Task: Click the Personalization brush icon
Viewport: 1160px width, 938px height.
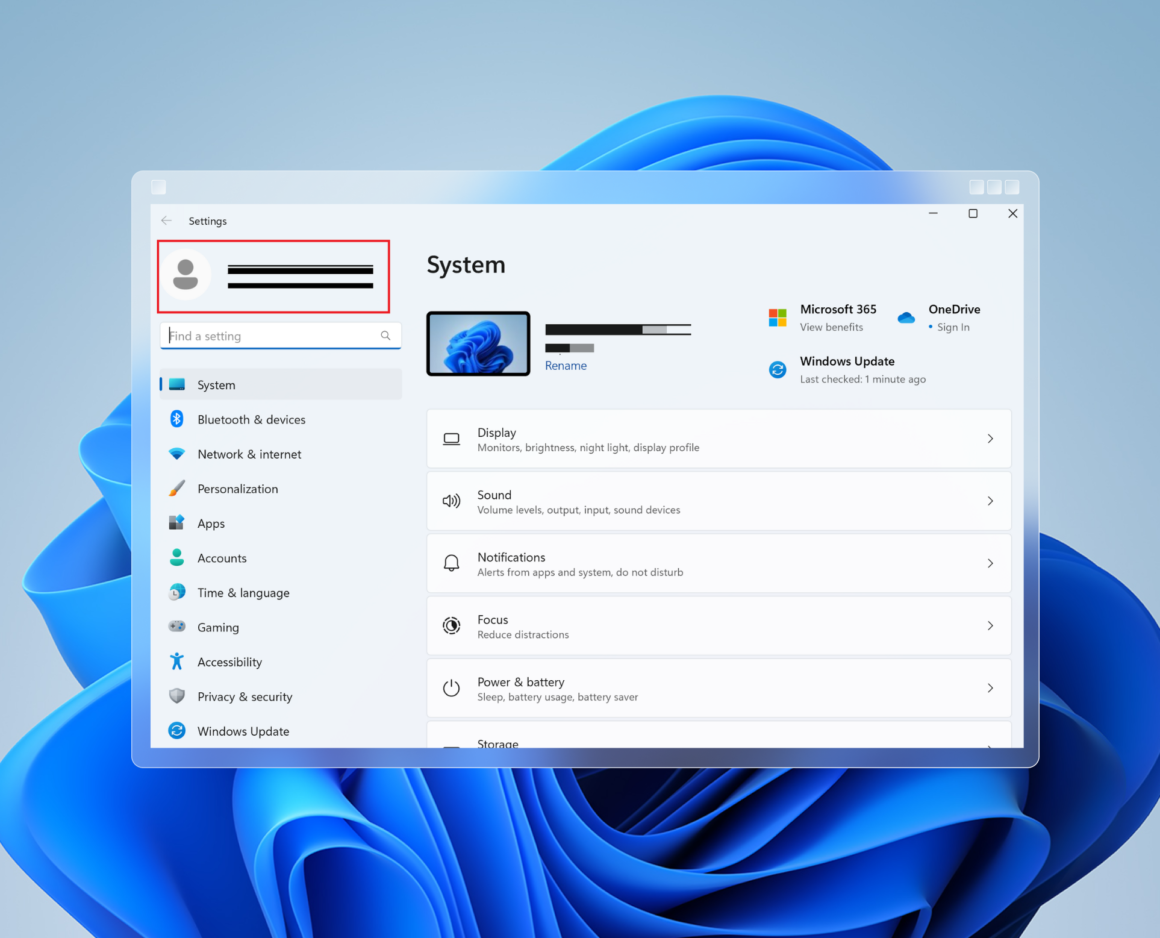Action: point(179,488)
